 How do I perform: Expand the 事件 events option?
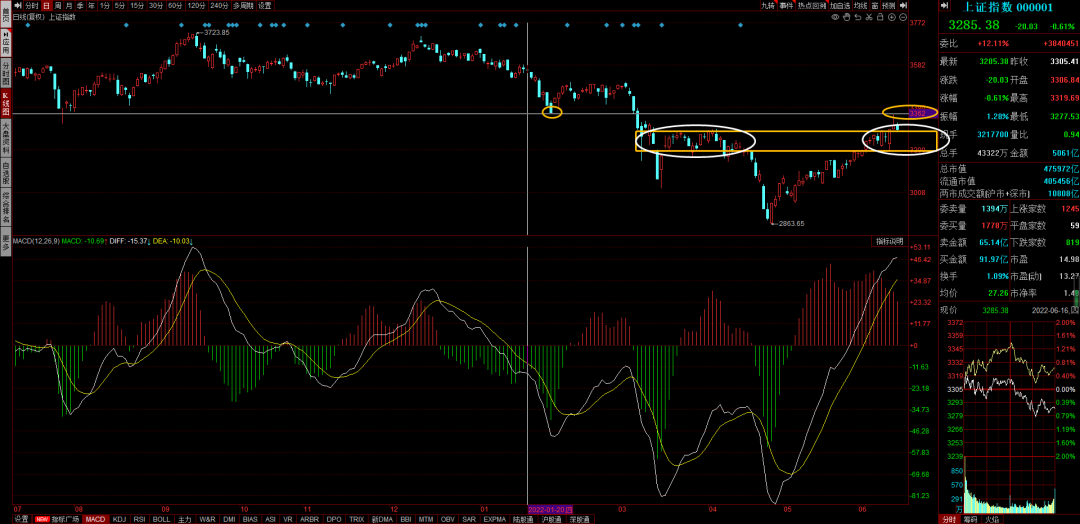coord(786,5)
